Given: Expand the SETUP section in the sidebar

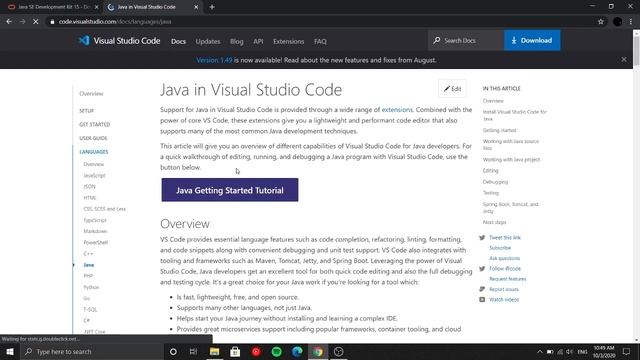Looking at the screenshot, I should pos(87,111).
